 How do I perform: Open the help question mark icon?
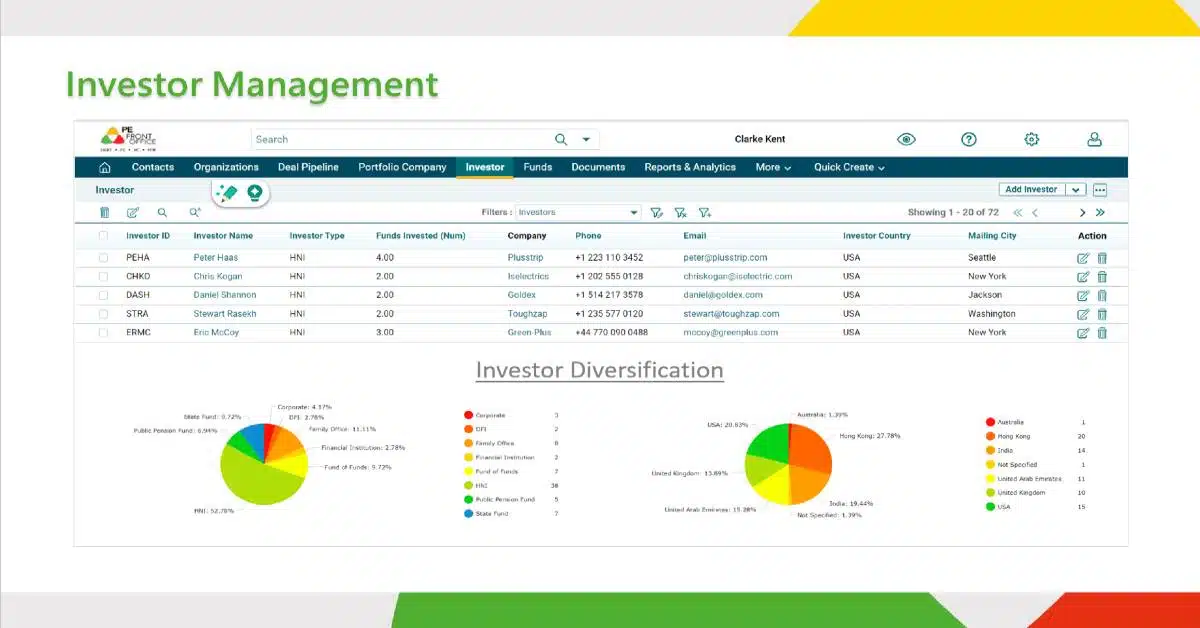click(x=969, y=140)
